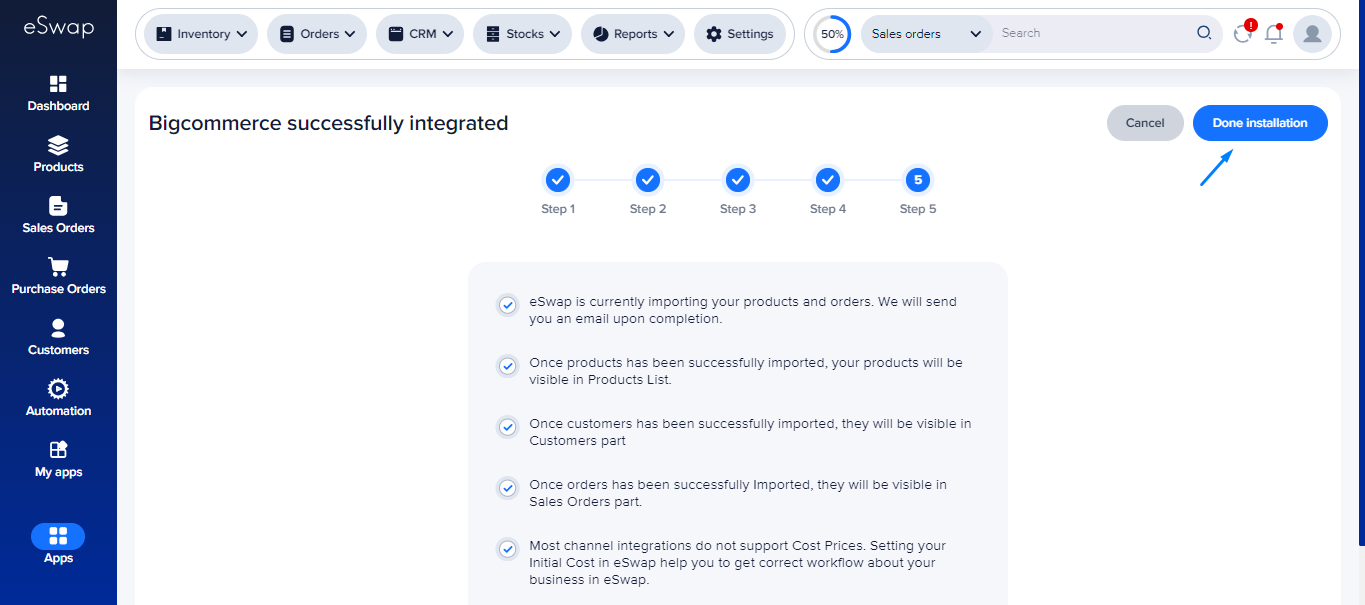Open the user profile avatar

click(1311, 34)
